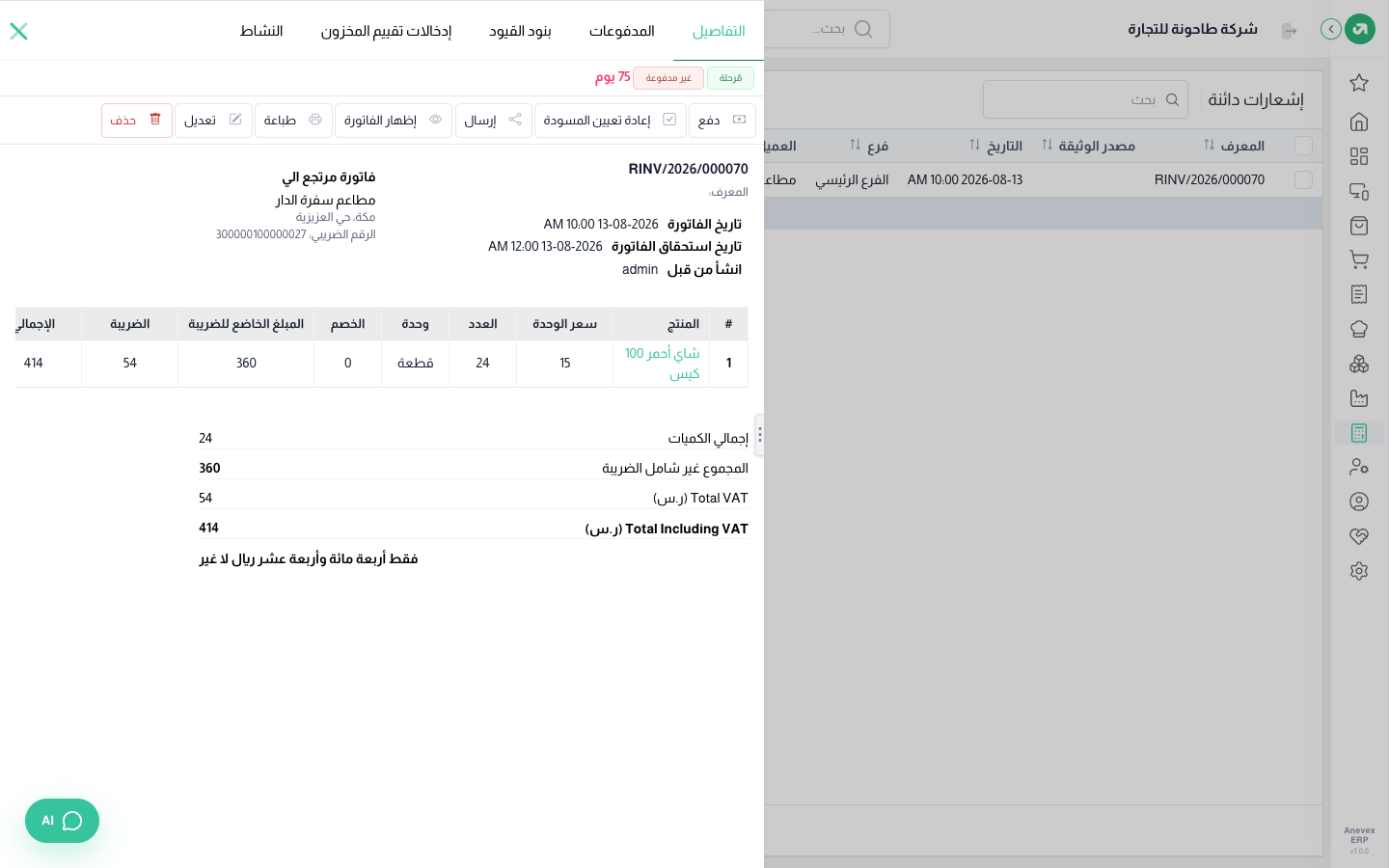1389x868 pixels.
Task: Tick the checkbox for row RINV/2026/000070
Action: click(x=1304, y=179)
